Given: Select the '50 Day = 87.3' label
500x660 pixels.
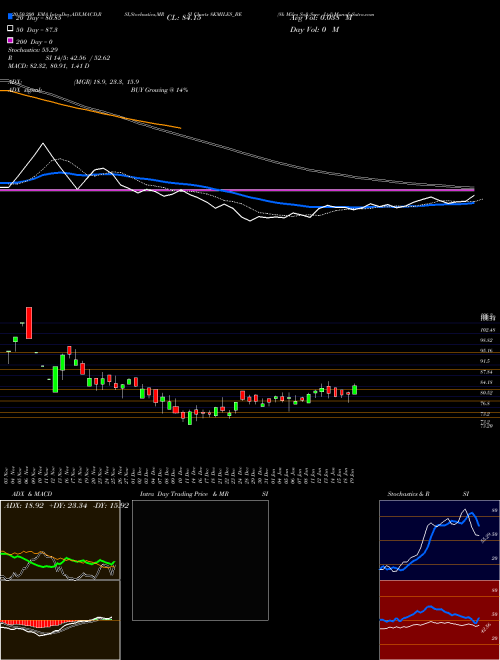Looking at the screenshot, I should 37,29.
